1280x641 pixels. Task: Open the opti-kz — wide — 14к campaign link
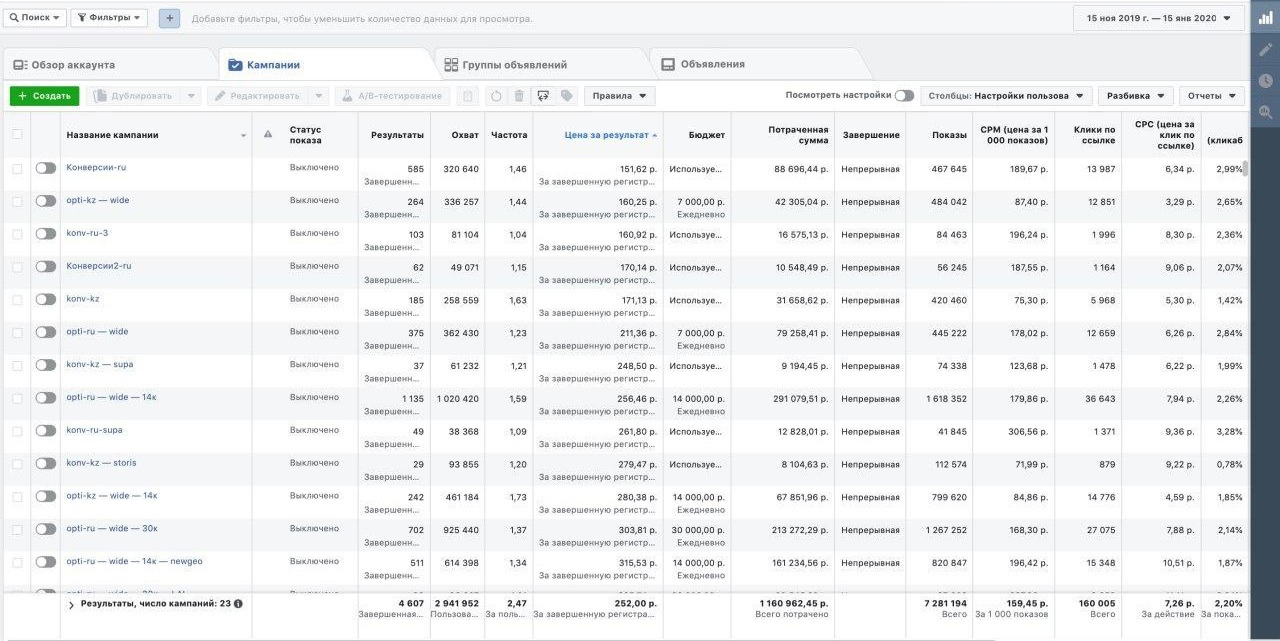click(x=112, y=496)
